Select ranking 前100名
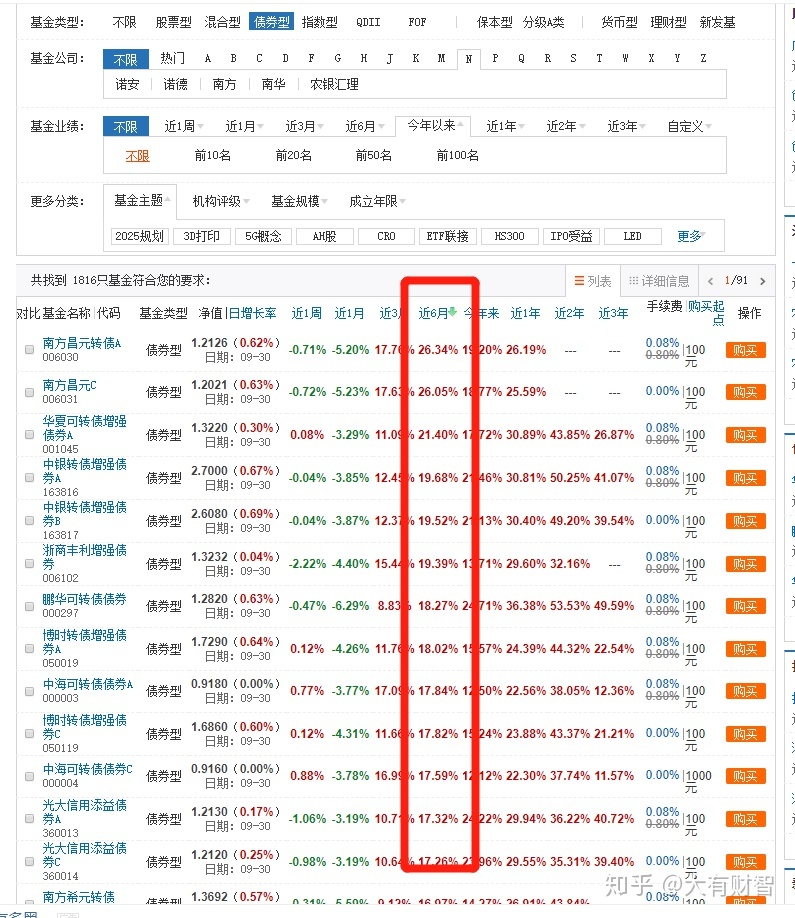The height and width of the screenshot is (918, 795). [x=457, y=156]
